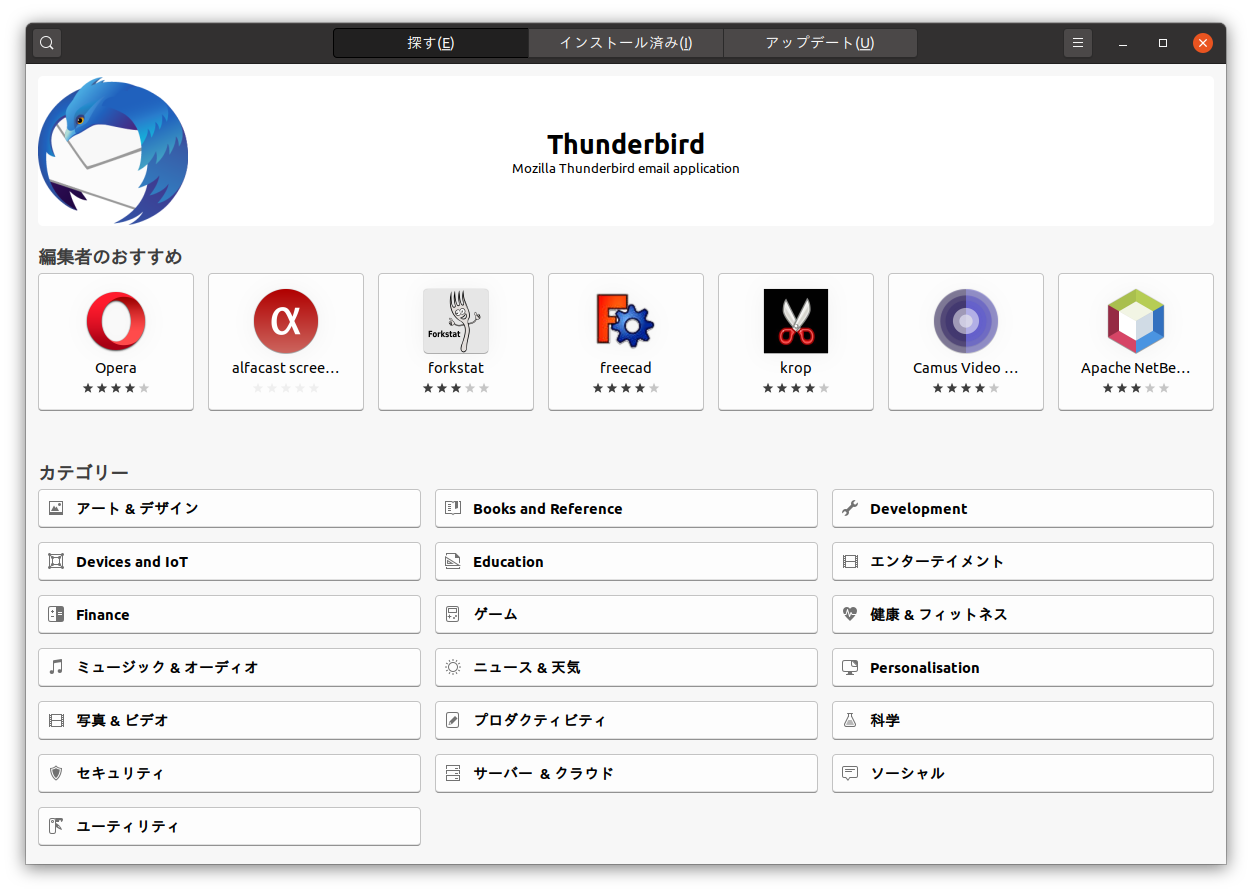
Task: Open the エンターテイメント category
Action: (x=1023, y=561)
